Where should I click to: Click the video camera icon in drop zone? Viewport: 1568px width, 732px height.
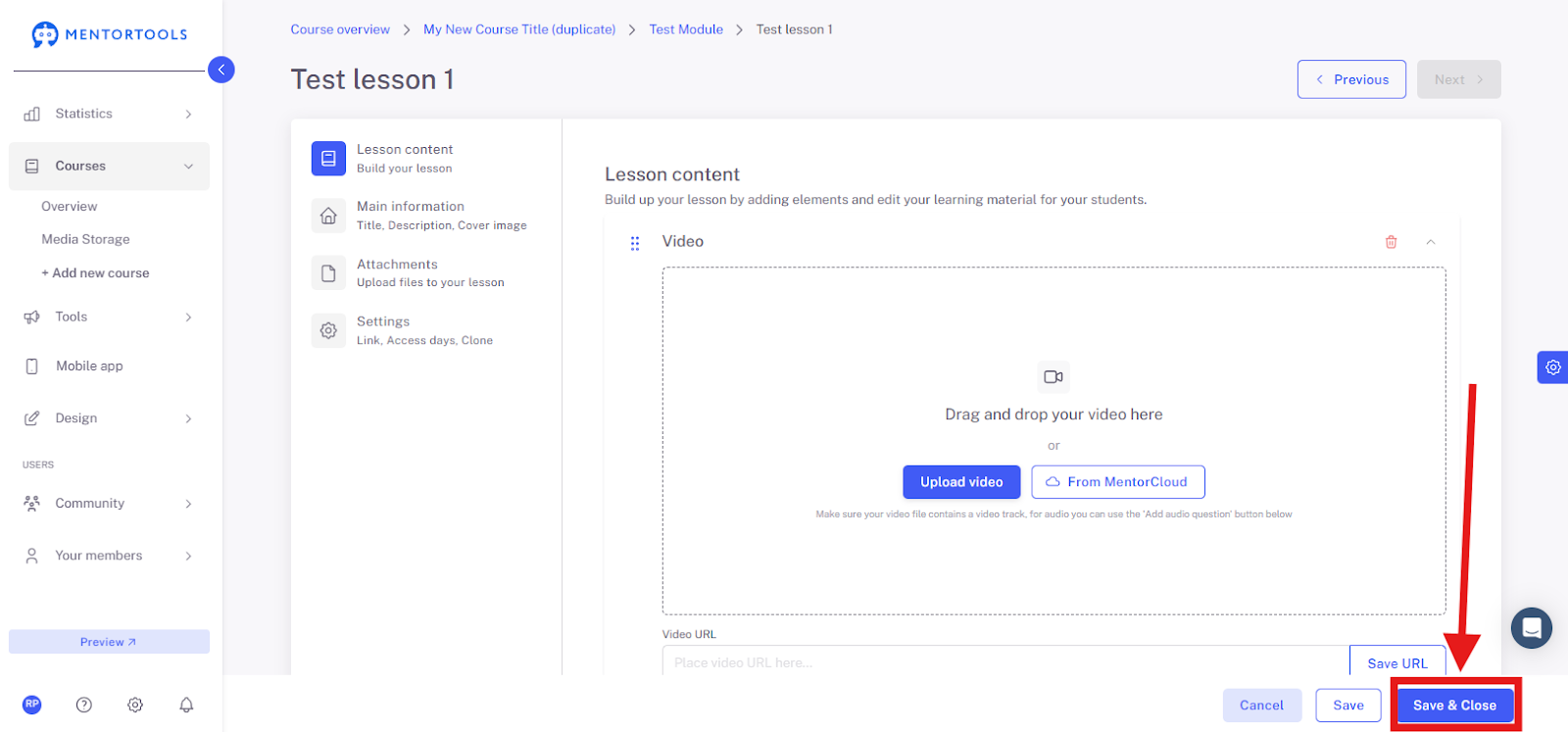1053,377
